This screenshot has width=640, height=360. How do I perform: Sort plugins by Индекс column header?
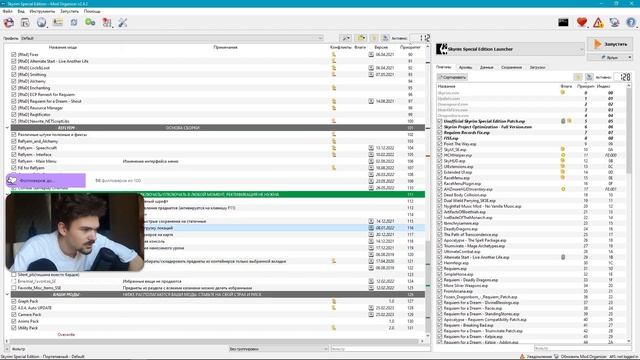603,86
